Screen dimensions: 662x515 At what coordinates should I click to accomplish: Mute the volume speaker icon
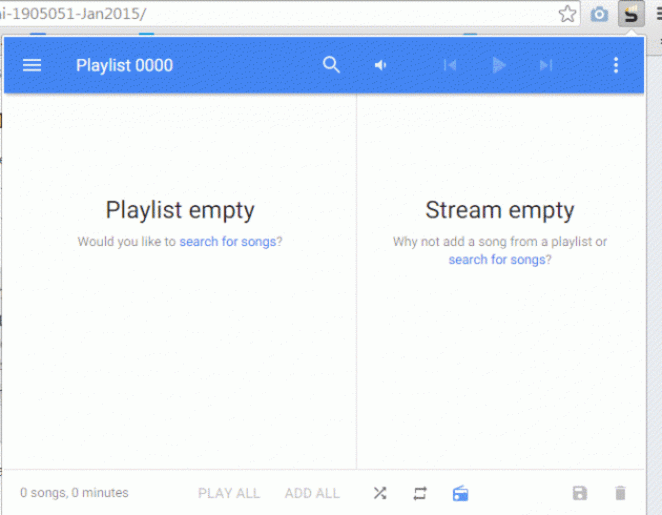(381, 65)
